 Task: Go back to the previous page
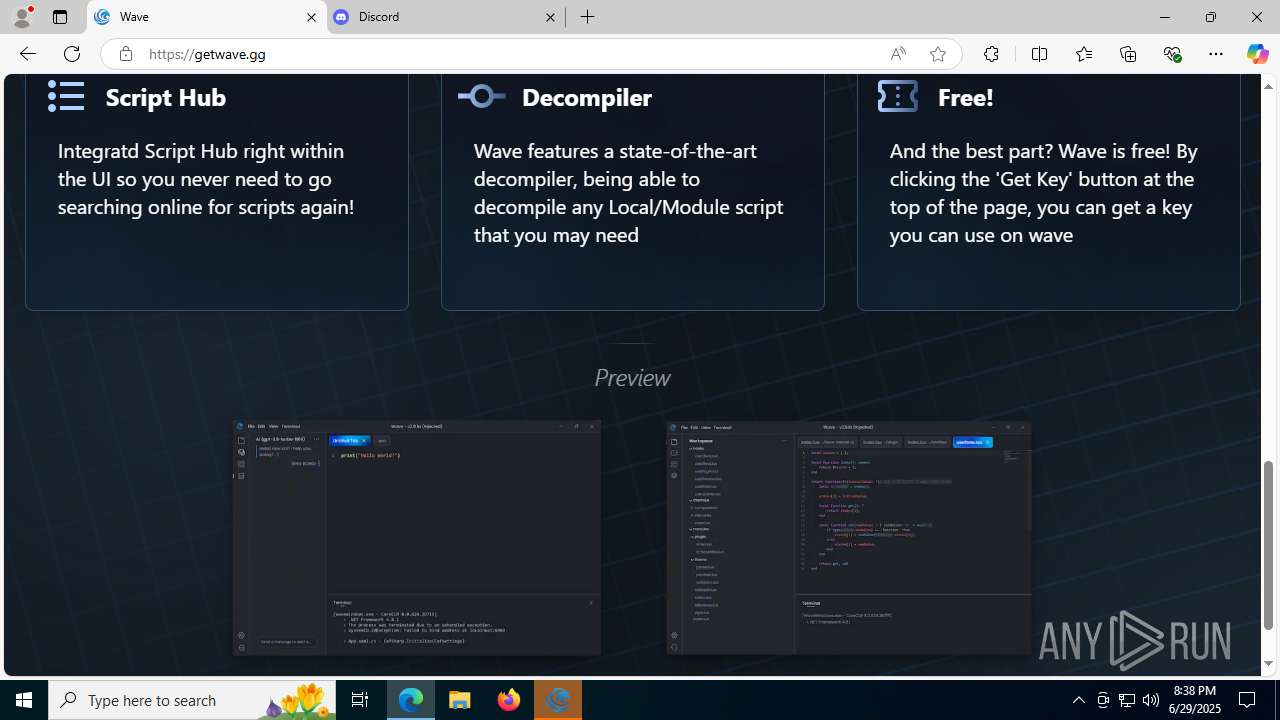coord(27,54)
